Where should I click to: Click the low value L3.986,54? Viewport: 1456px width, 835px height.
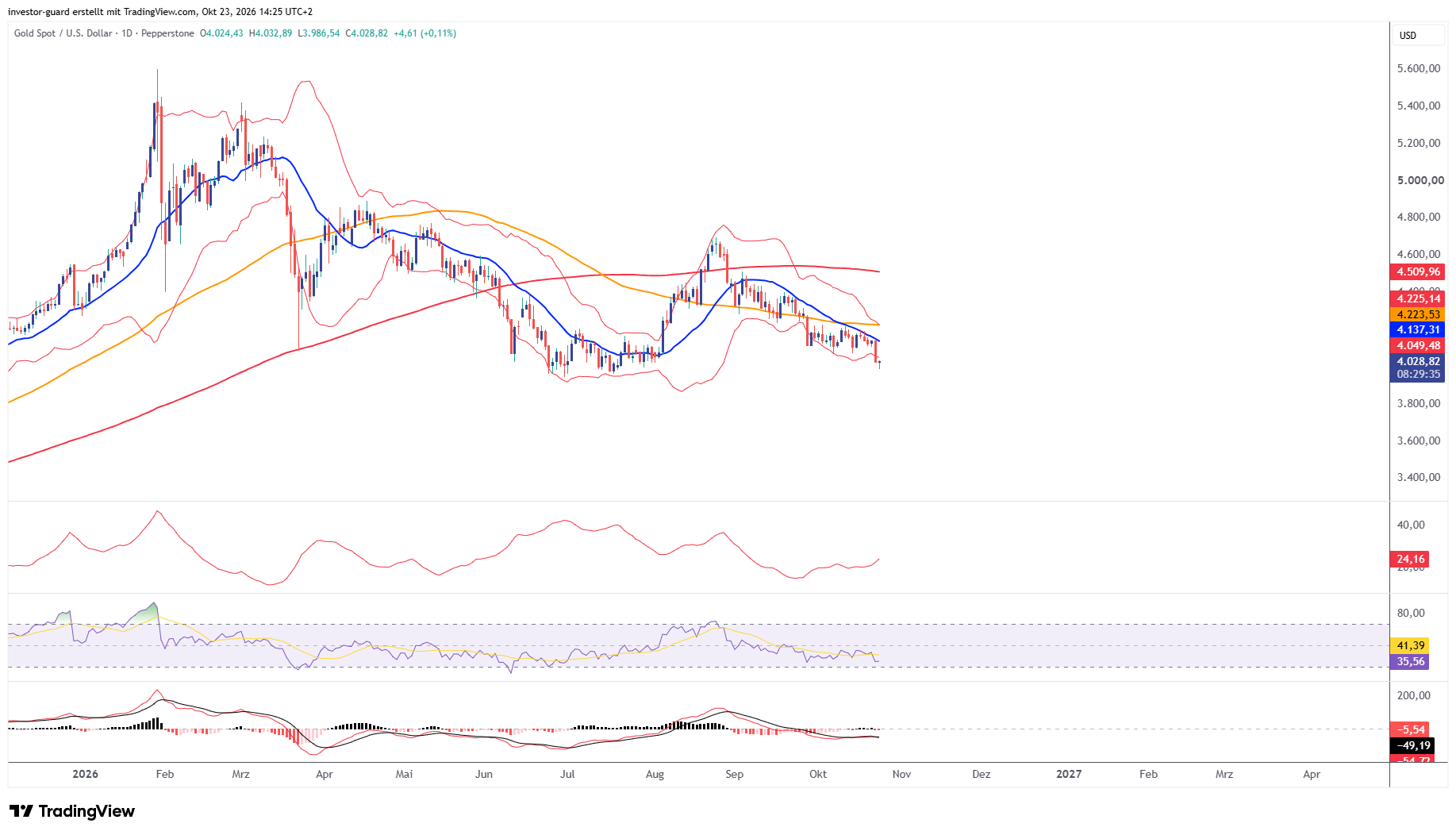point(319,33)
